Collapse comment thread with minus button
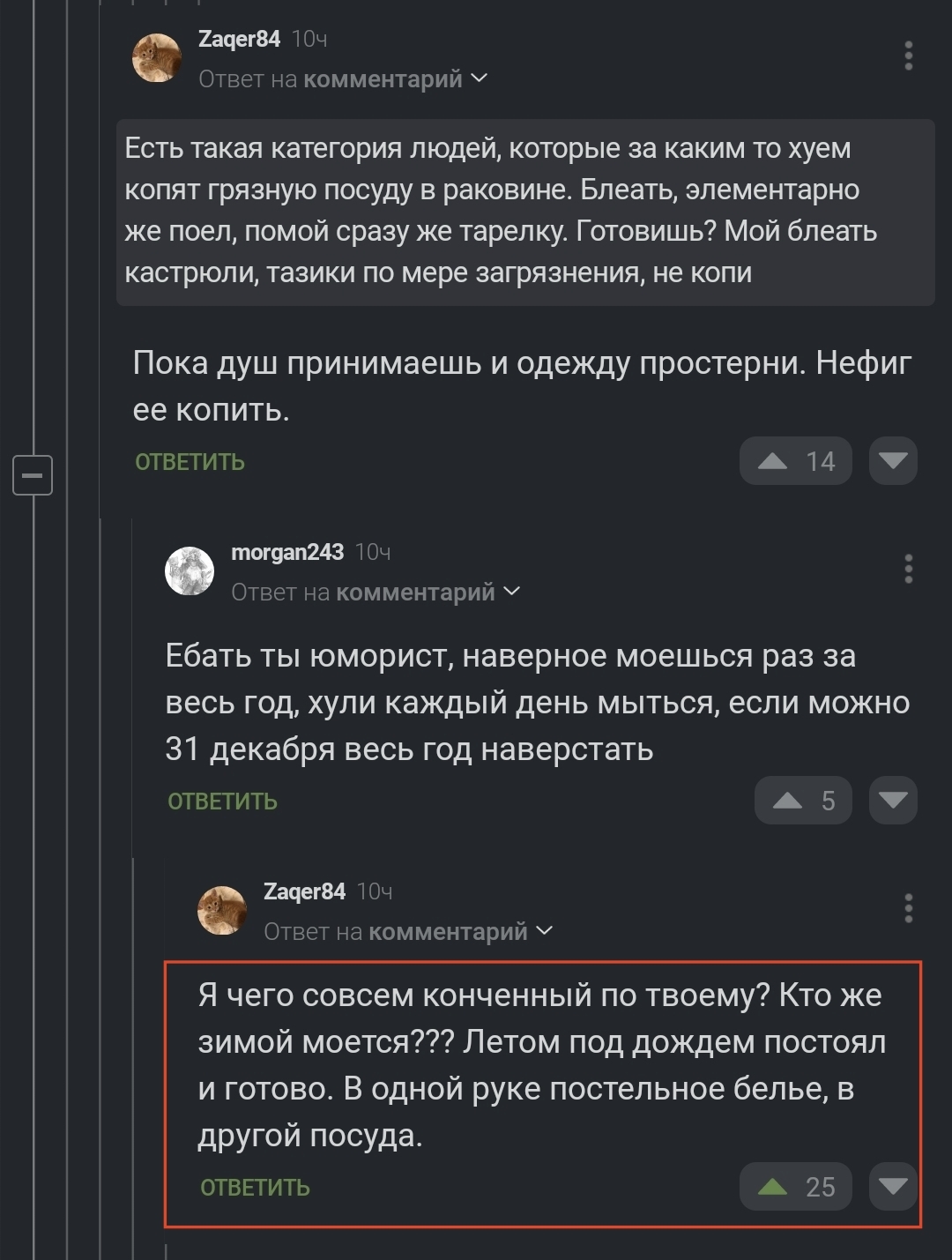 point(33,475)
